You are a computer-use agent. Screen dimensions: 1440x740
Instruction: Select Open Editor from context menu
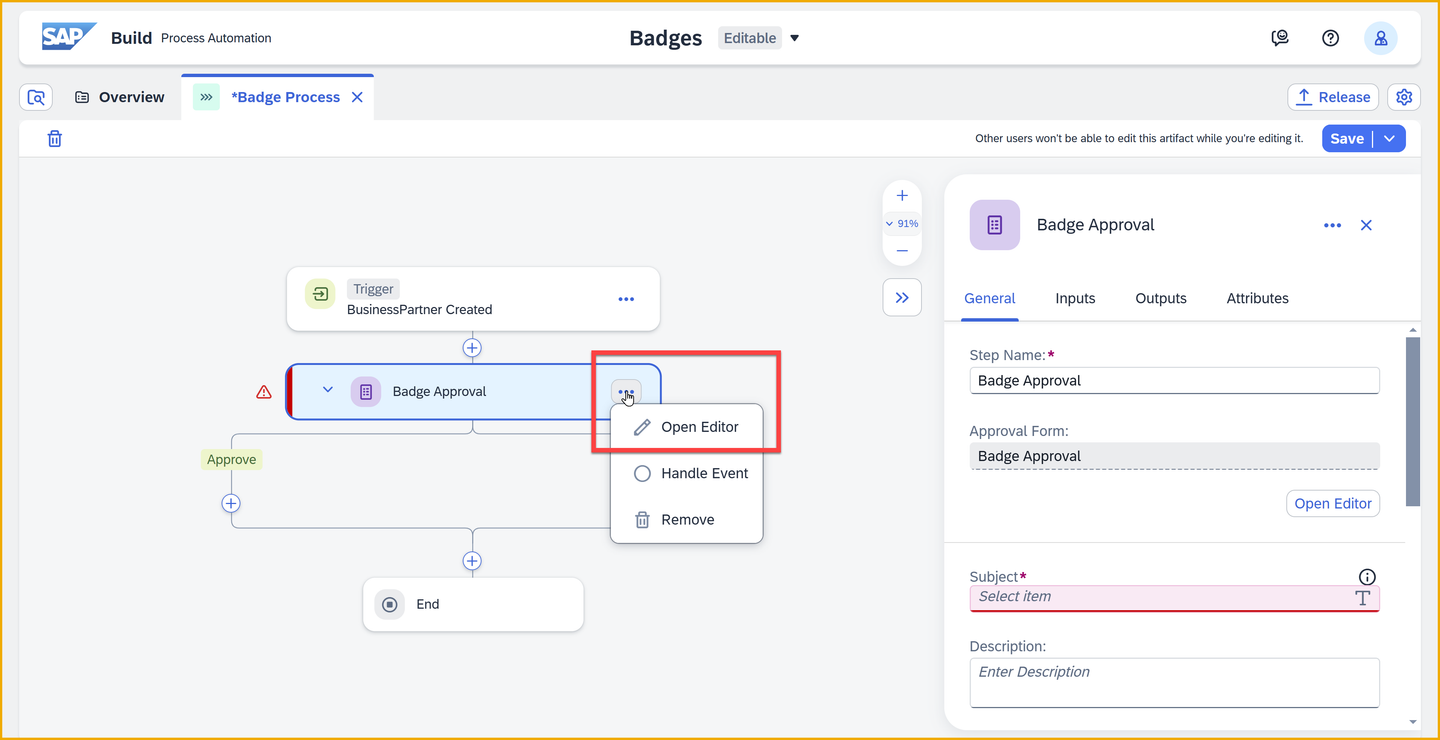coord(687,427)
